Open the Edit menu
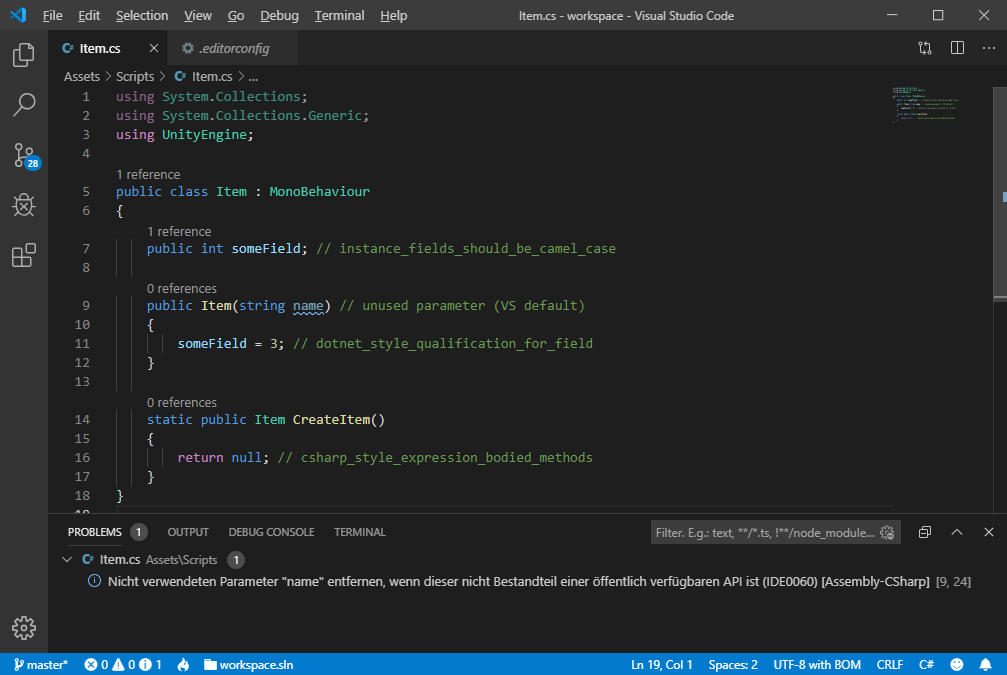Viewport: 1007px width, 675px height. click(89, 15)
